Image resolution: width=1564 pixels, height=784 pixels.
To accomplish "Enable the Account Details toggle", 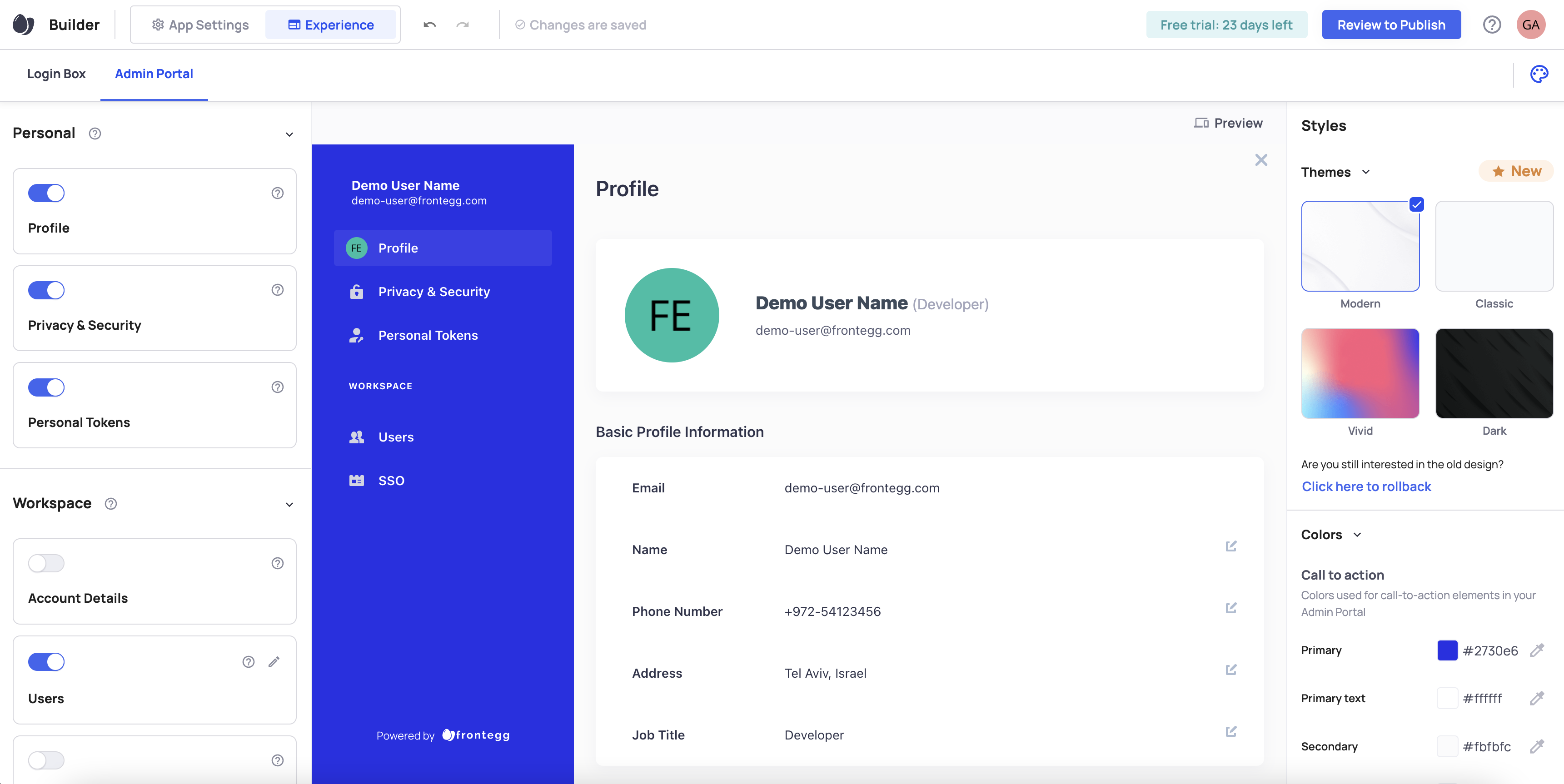I will pos(46,563).
